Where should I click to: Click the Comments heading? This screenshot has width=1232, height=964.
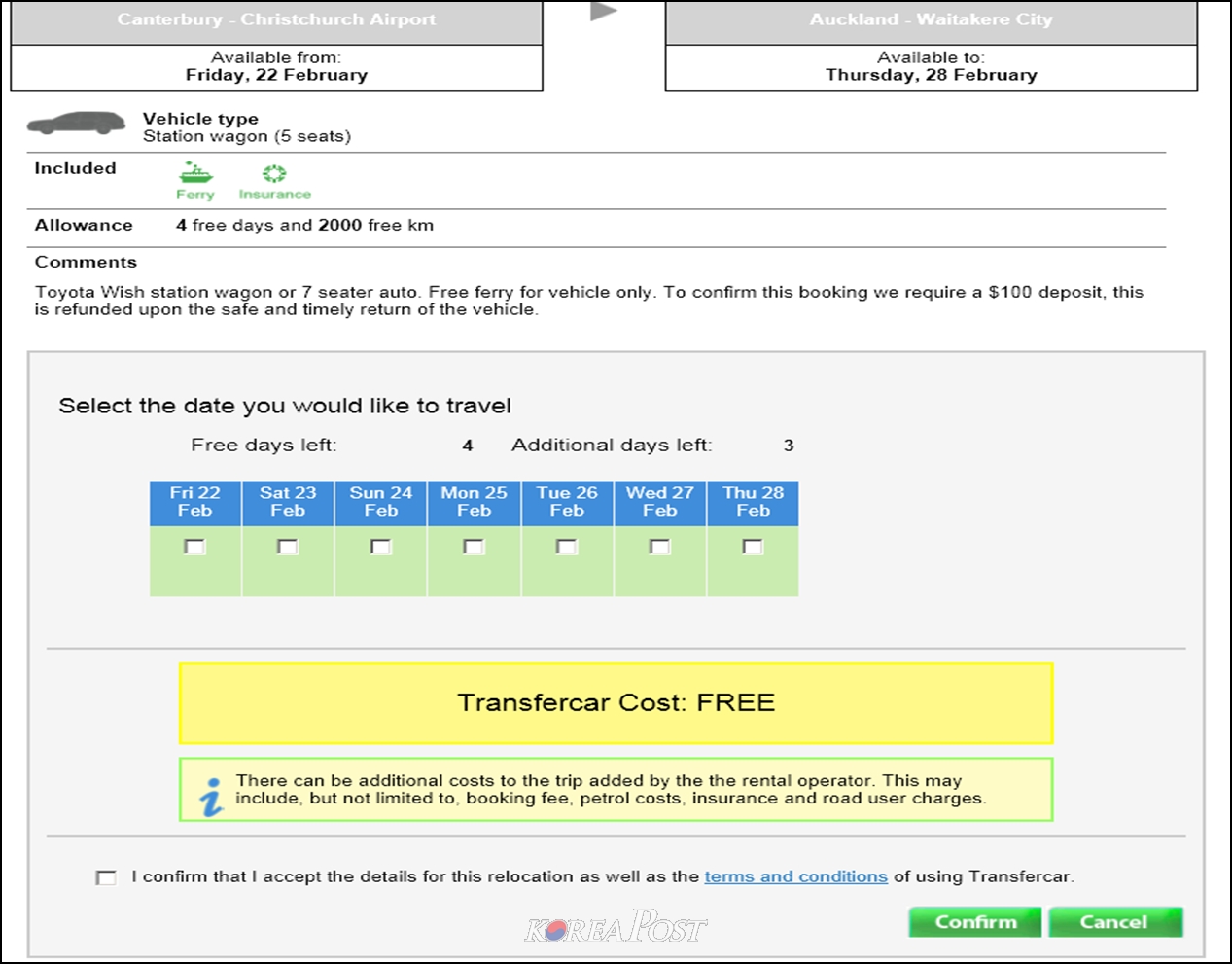[86, 262]
